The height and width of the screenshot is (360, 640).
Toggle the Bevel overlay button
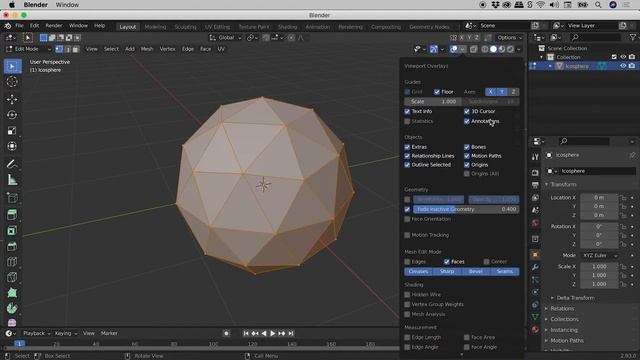[476, 271]
